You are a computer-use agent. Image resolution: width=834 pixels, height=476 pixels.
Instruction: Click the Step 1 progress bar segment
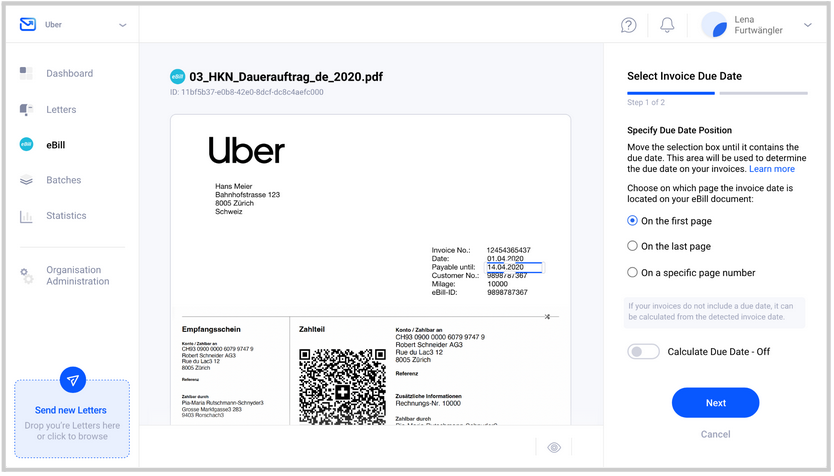pos(671,93)
